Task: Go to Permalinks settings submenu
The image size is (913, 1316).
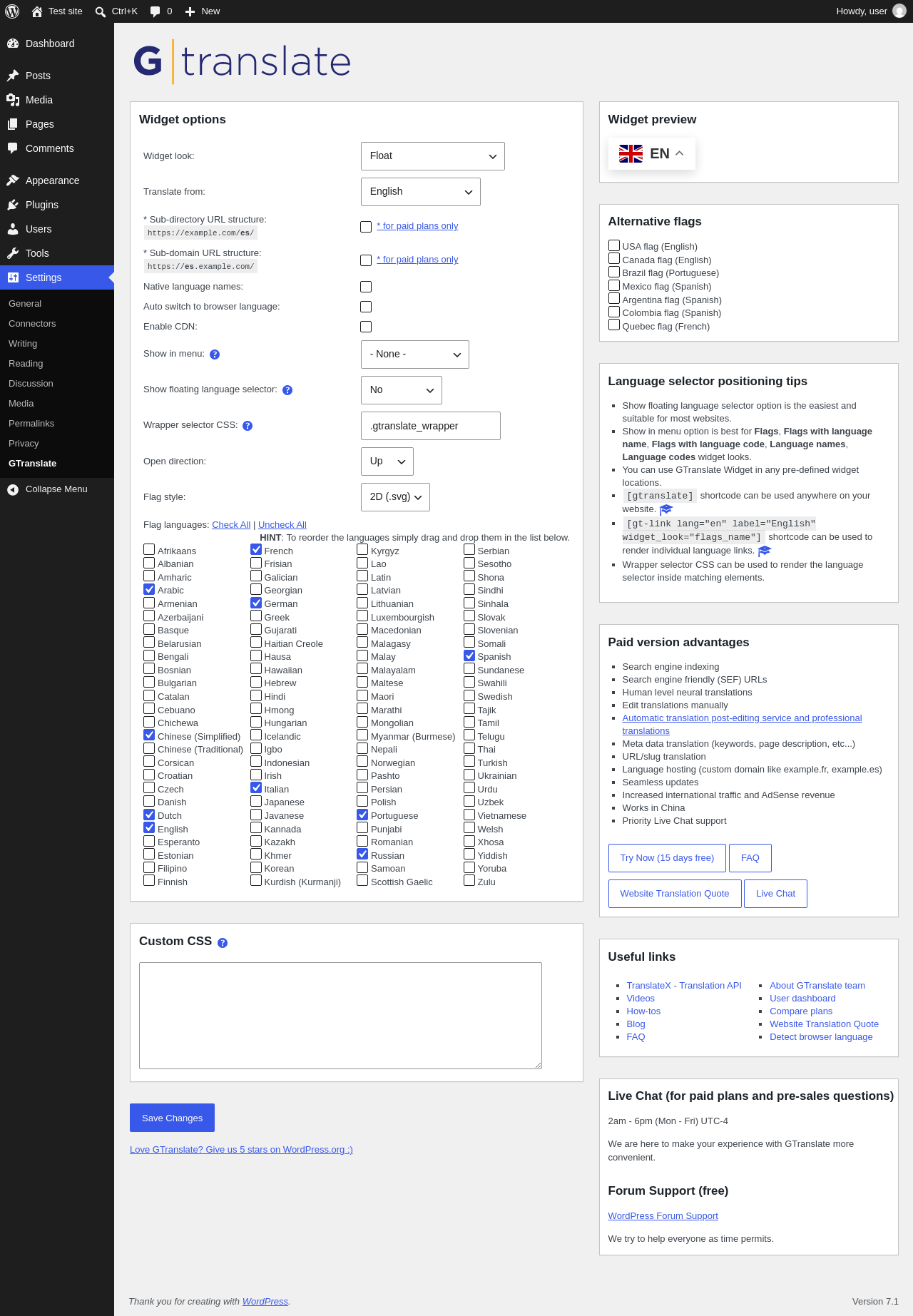Action: pos(31,424)
